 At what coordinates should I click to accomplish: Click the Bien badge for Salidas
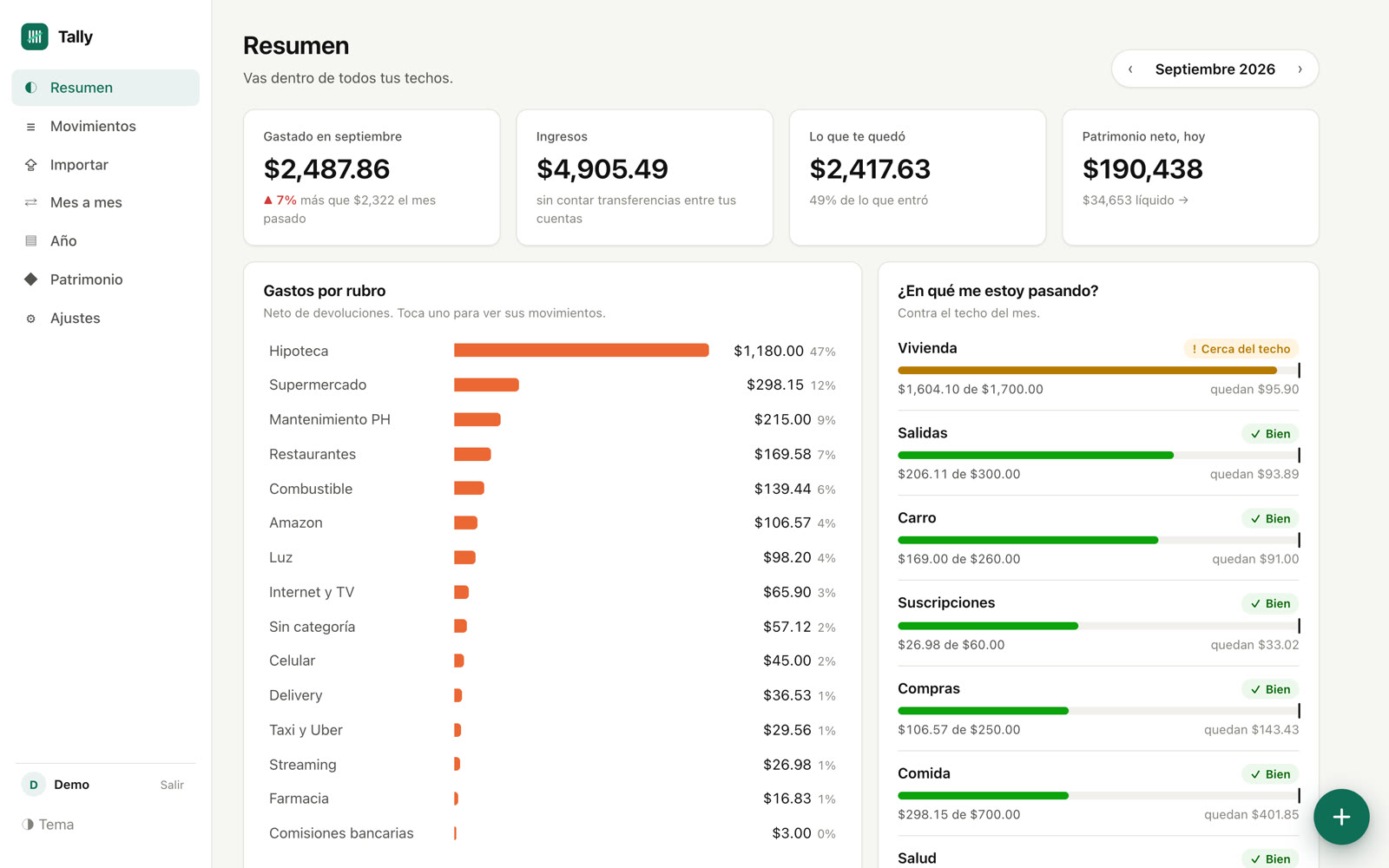click(1270, 434)
